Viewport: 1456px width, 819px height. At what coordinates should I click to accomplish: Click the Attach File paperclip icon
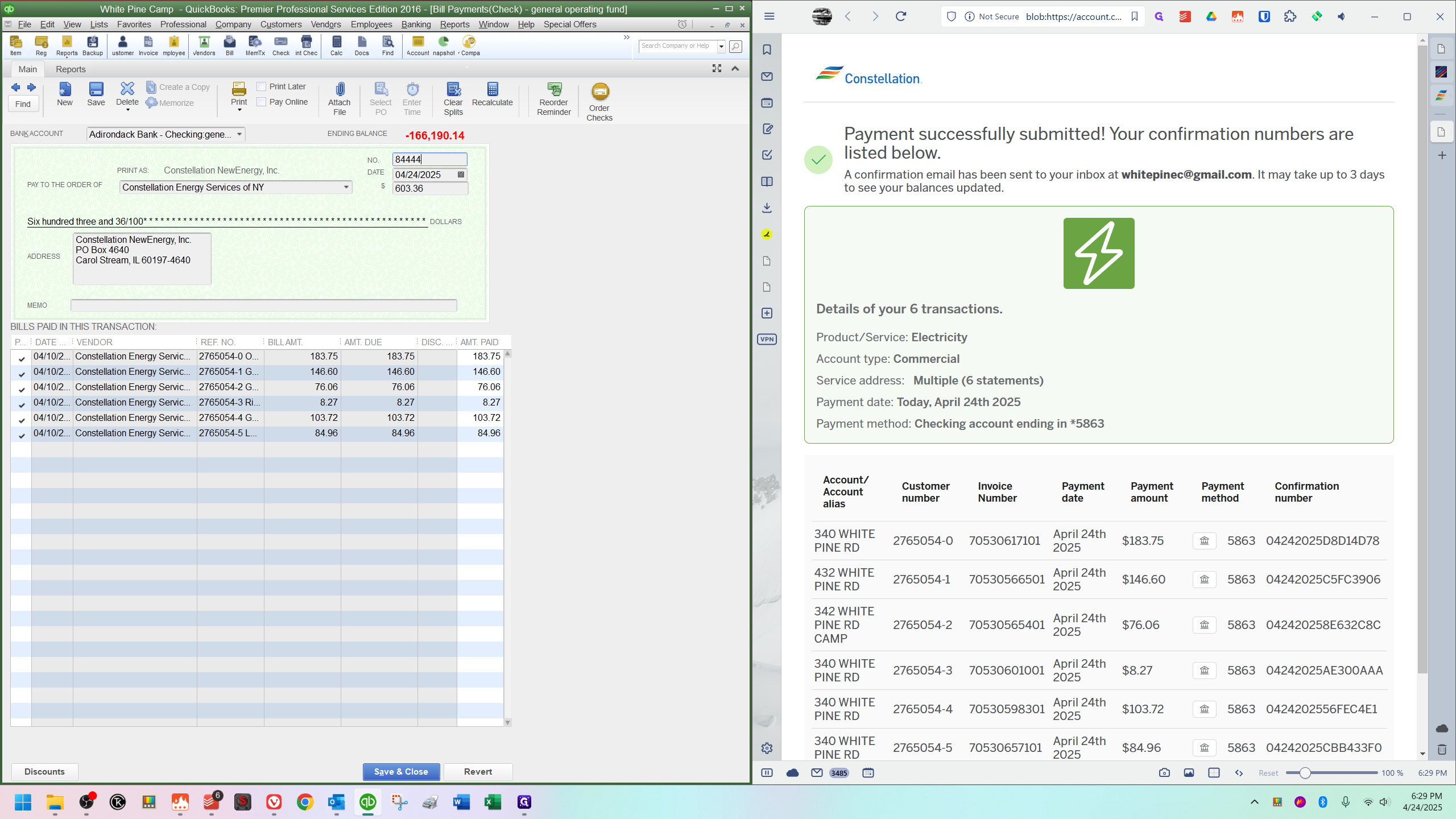[340, 90]
